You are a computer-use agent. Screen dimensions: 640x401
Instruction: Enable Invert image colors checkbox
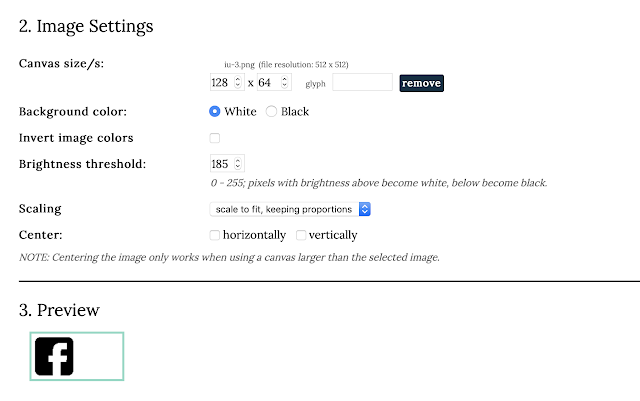click(x=215, y=138)
